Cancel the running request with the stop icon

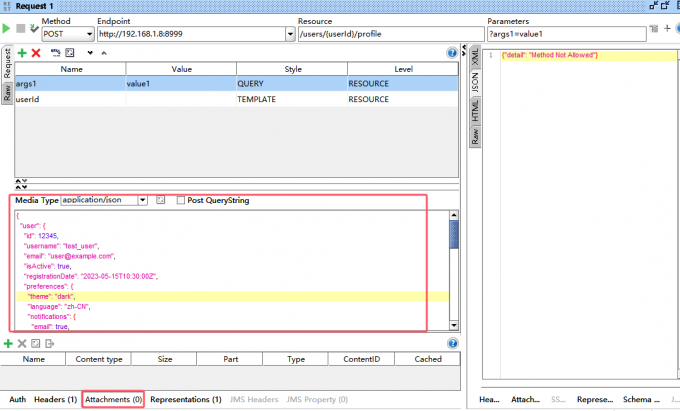click(x=20, y=28)
